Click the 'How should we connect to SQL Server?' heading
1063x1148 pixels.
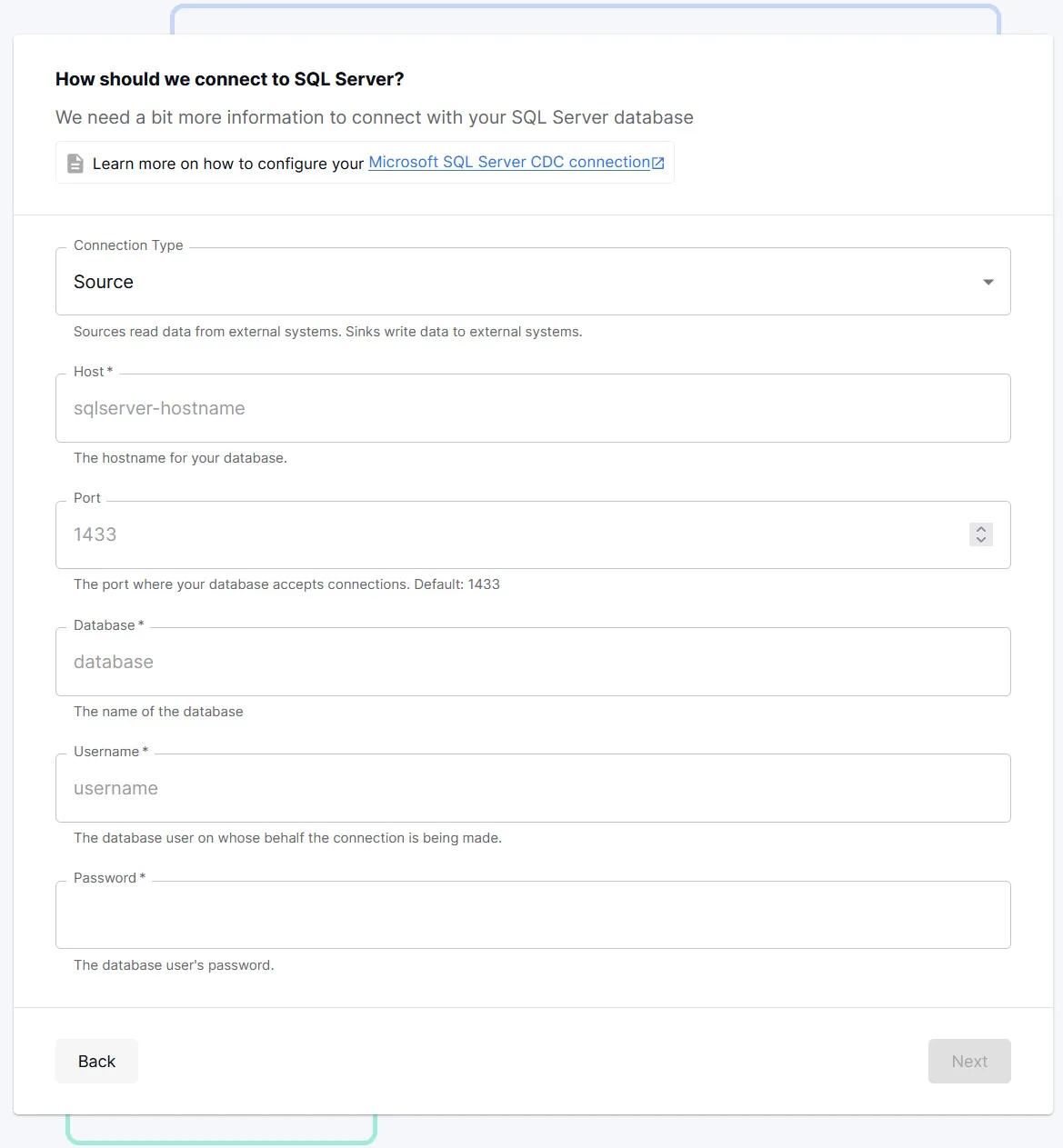click(230, 79)
